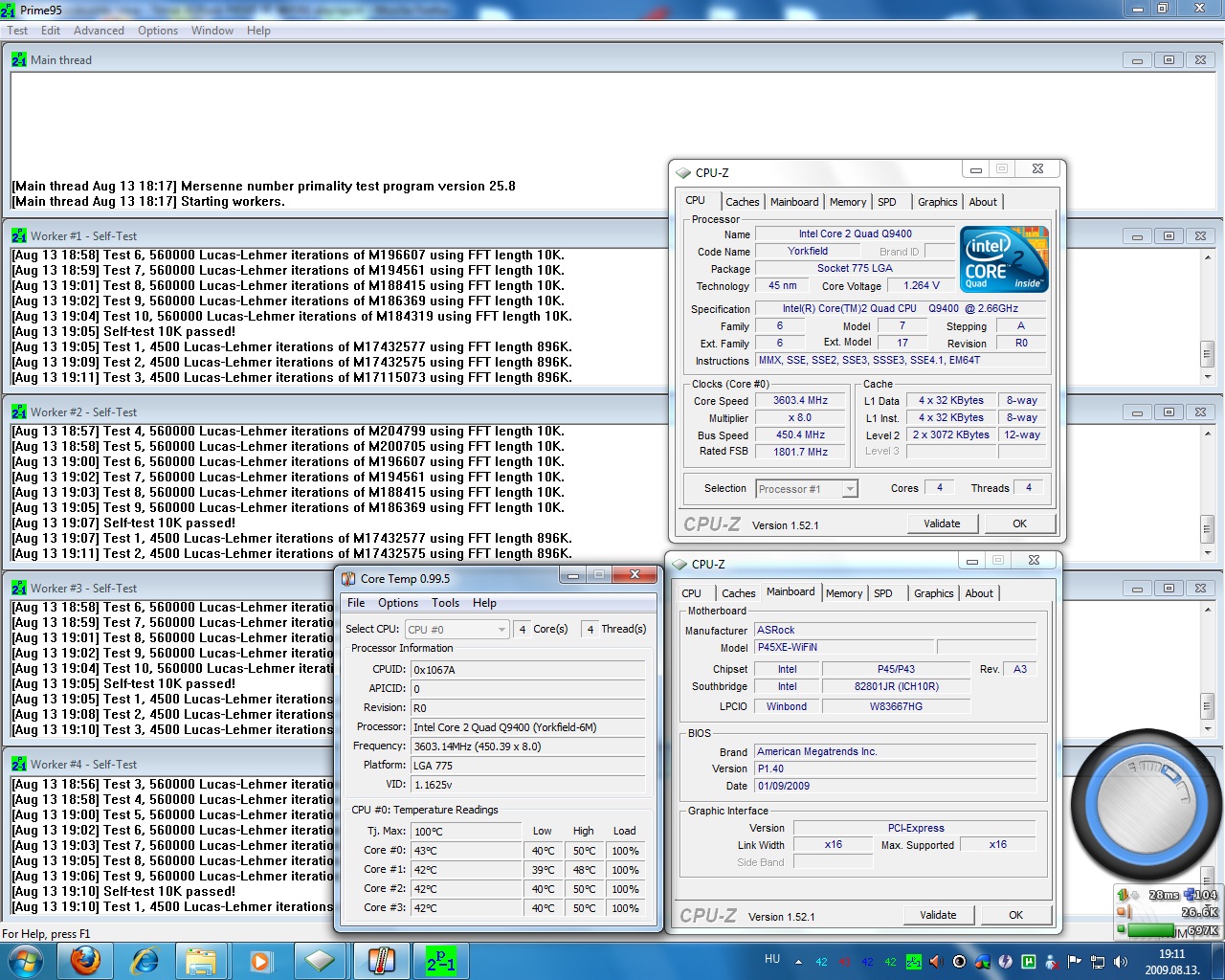Click the Intel Core 2 Quad logo
This screenshot has width=1225, height=980.
1004,258
